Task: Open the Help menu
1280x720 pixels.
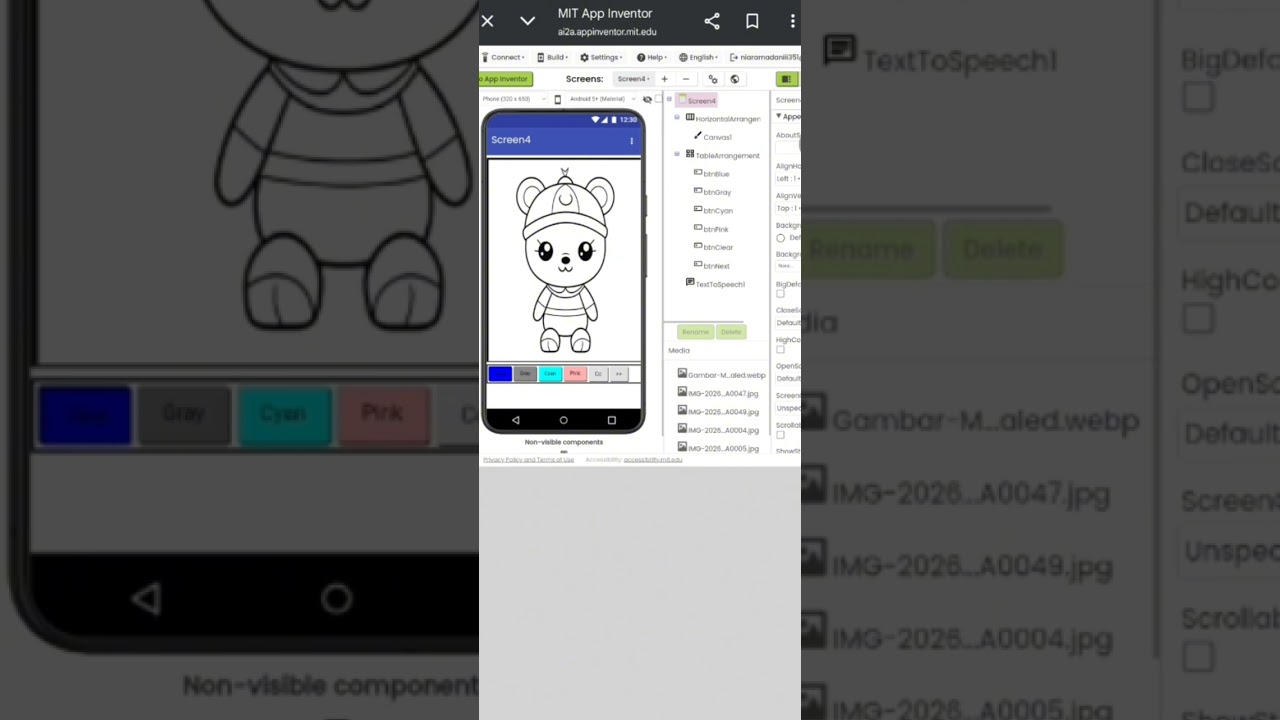Action: click(x=652, y=57)
